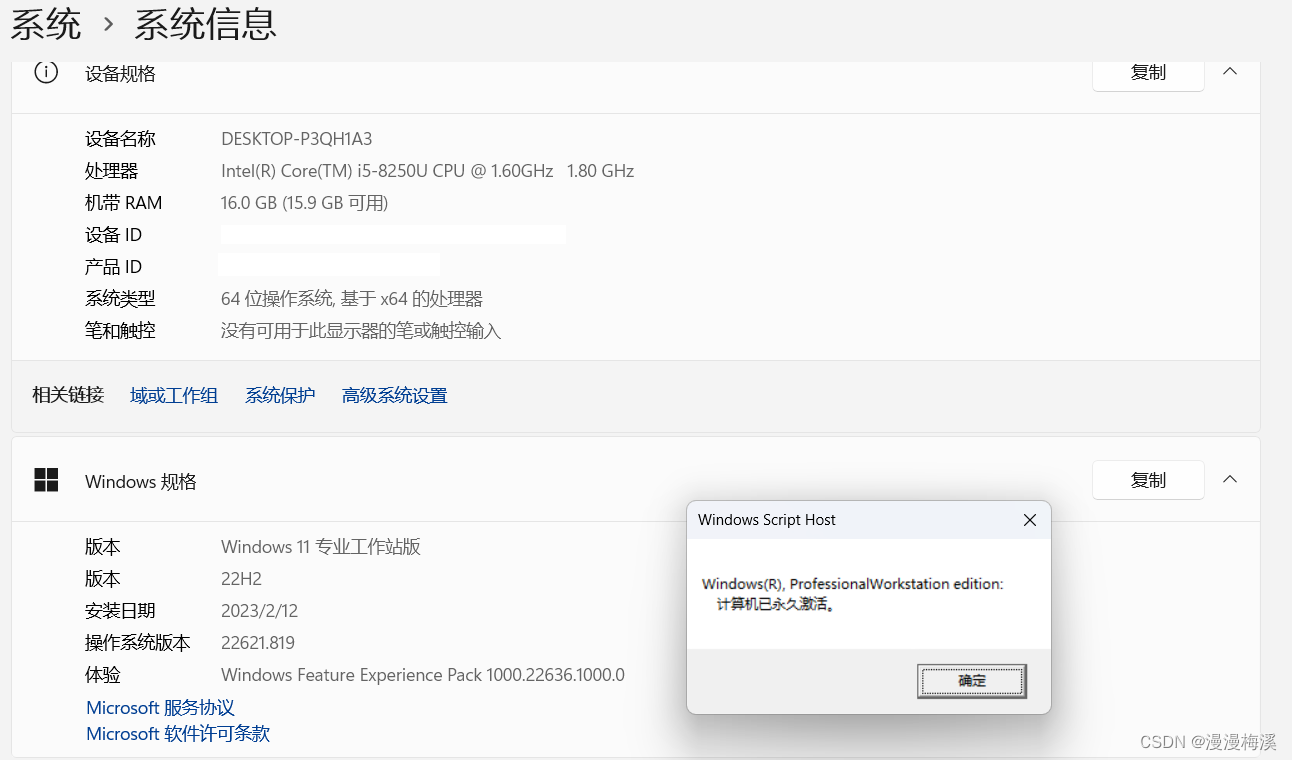The width and height of the screenshot is (1292, 760).
Task: Click the 设备规格 section heading
Action: pyautogui.click(x=120, y=73)
